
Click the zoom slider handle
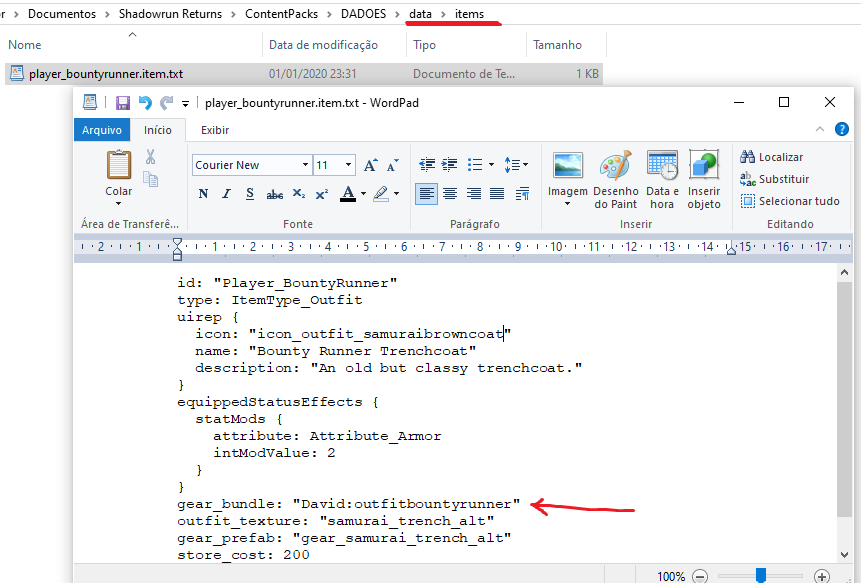761,575
